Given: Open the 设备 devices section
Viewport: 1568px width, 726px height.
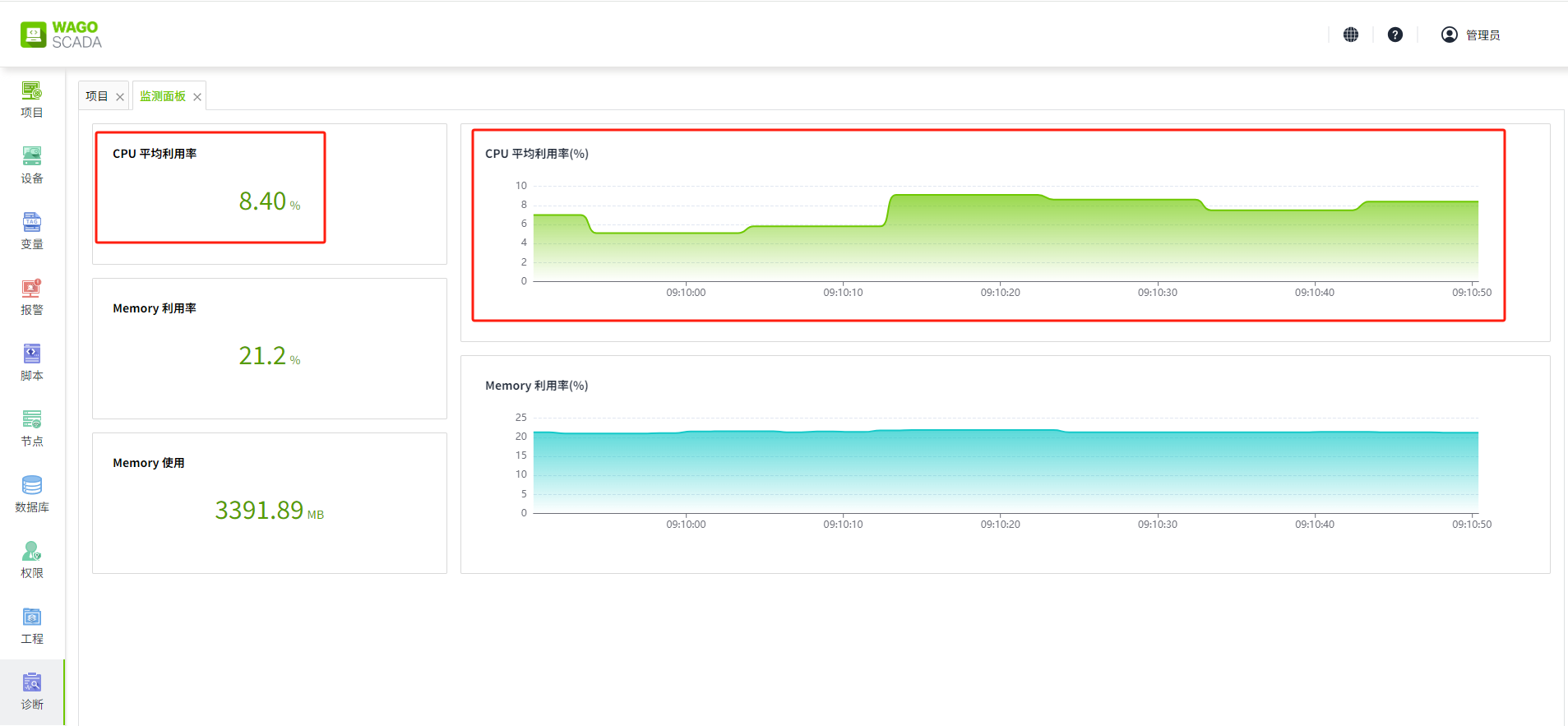Looking at the screenshot, I should click(31, 165).
